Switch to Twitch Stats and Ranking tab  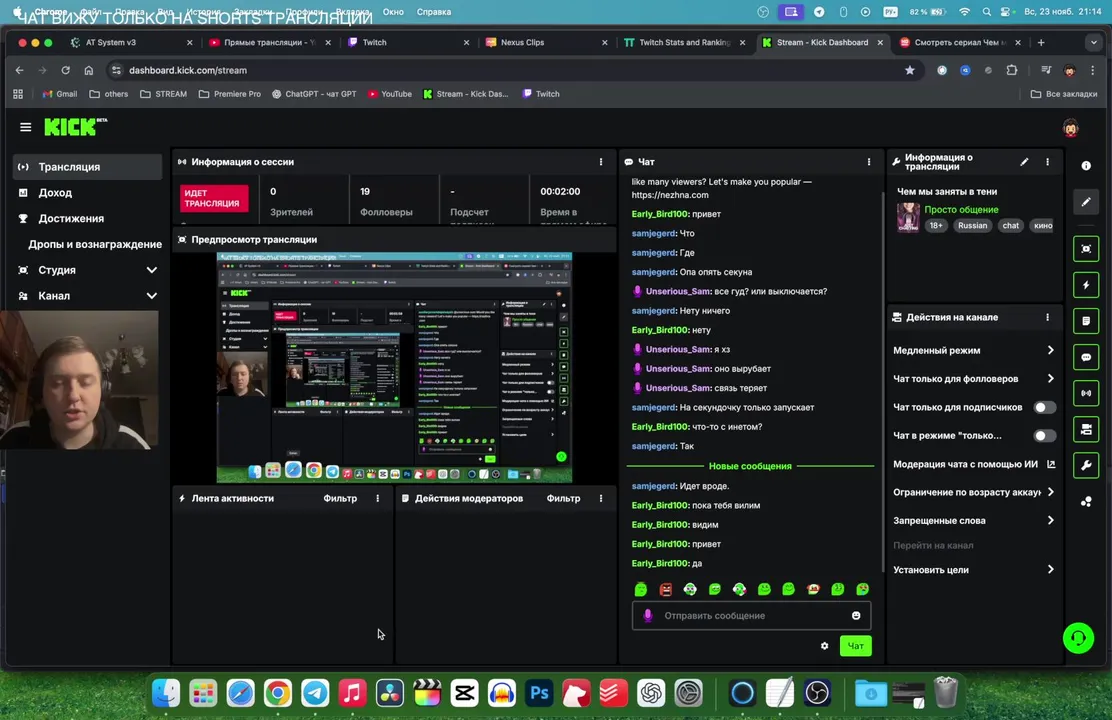(684, 43)
